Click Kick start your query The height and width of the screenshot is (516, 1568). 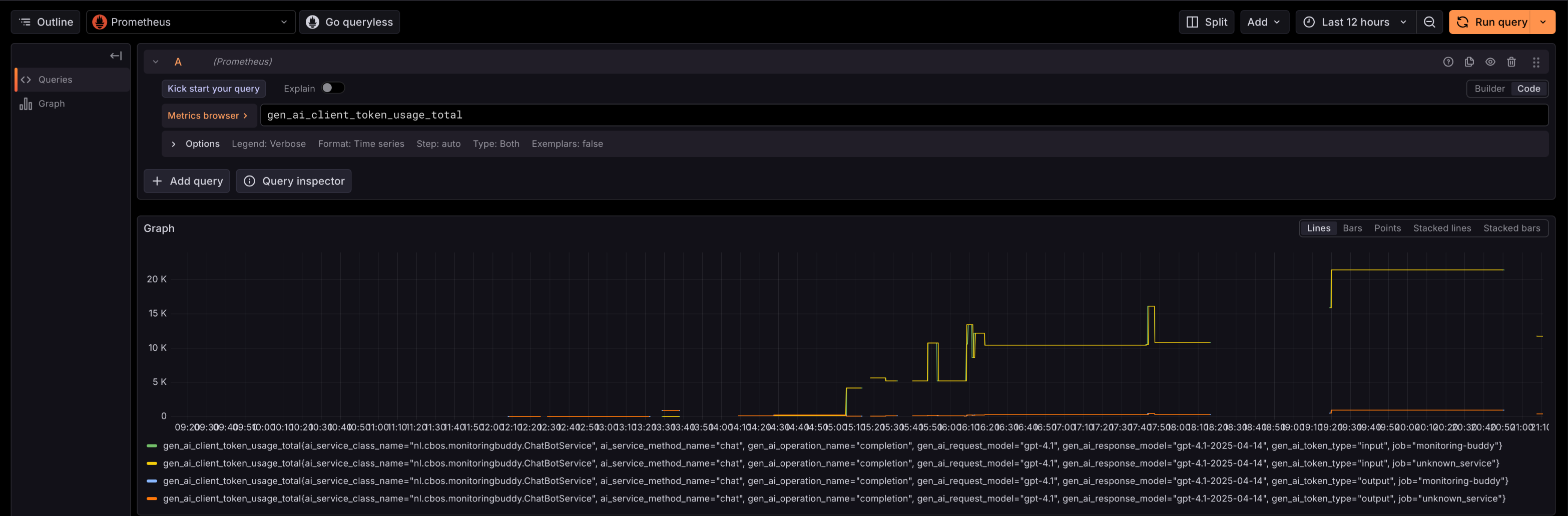point(214,88)
